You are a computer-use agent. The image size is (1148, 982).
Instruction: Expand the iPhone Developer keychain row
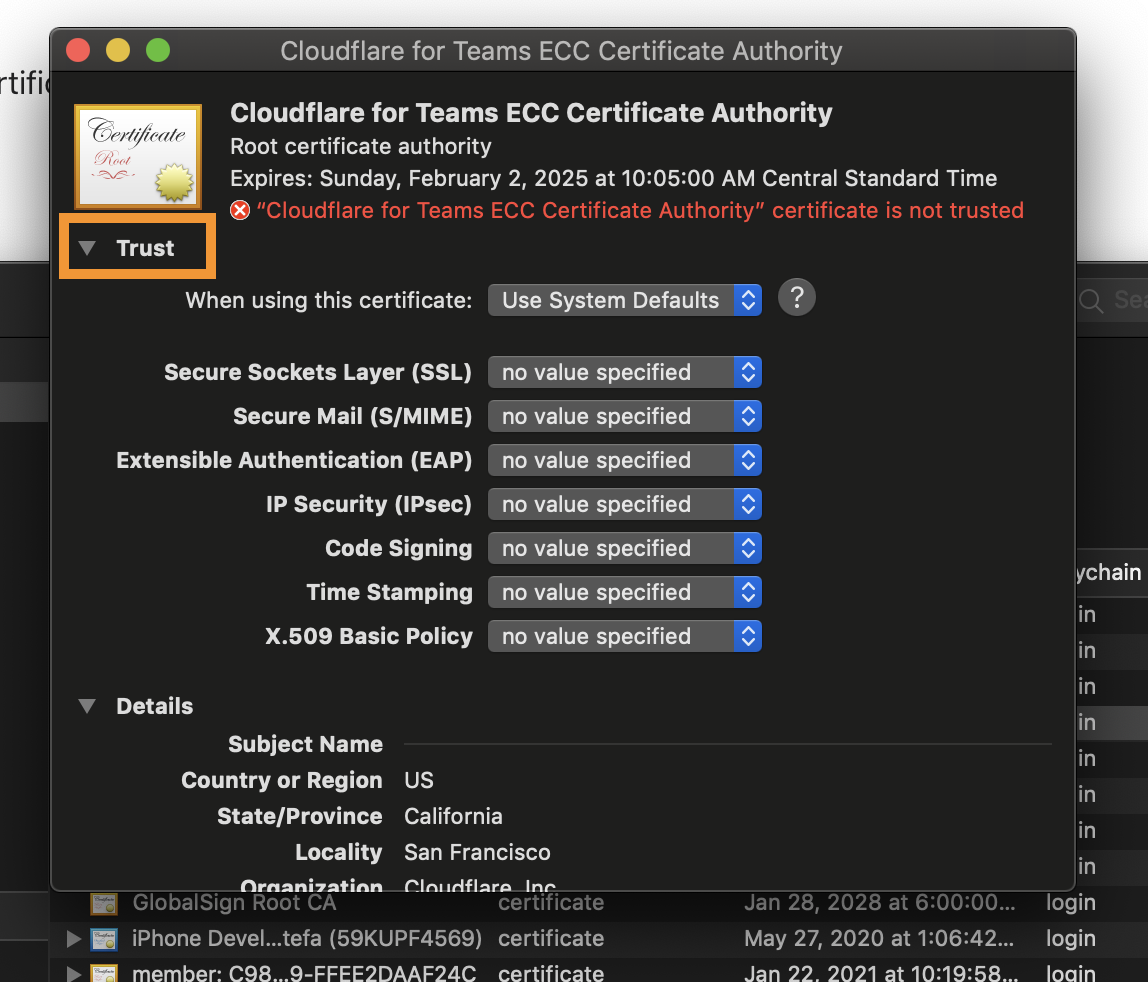[72, 939]
